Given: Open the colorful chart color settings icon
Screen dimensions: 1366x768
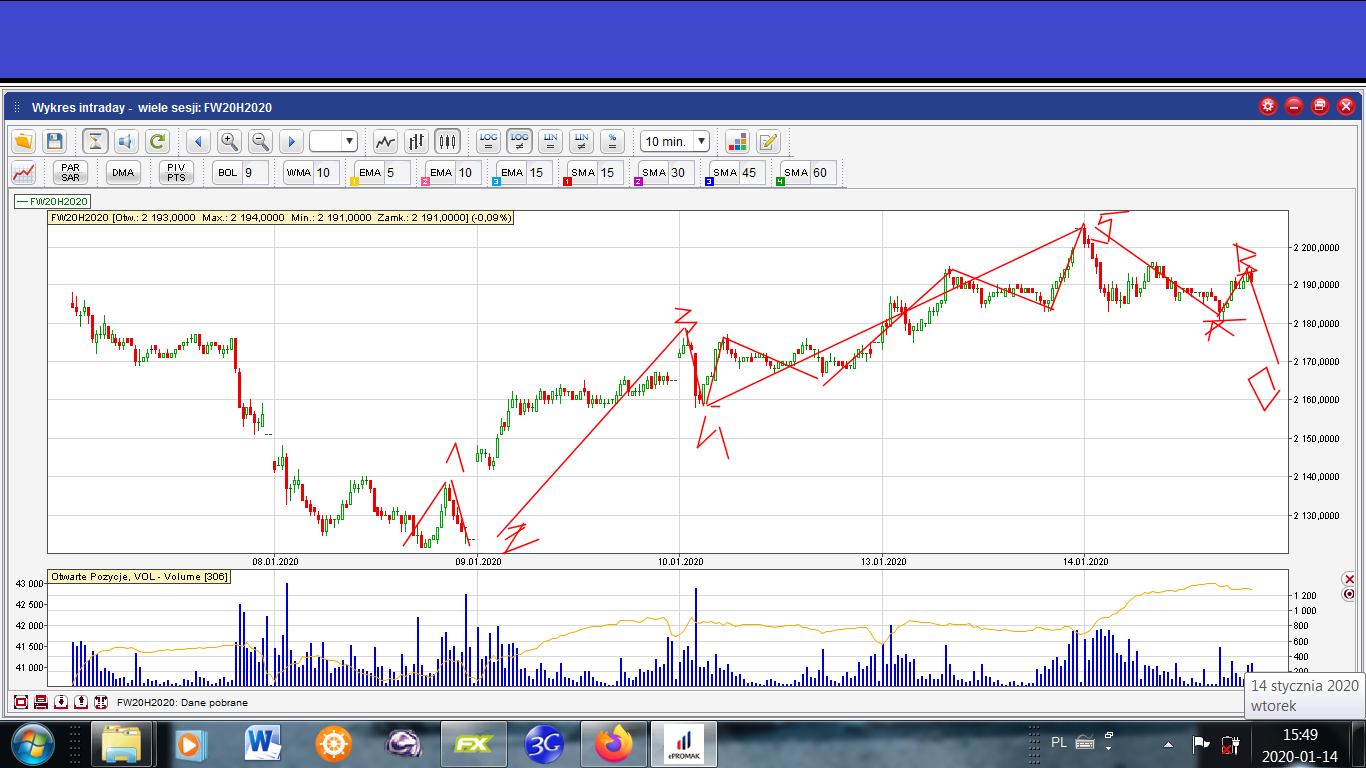Looking at the screenshot, I should pyautogui.click(x=737, y=141).
